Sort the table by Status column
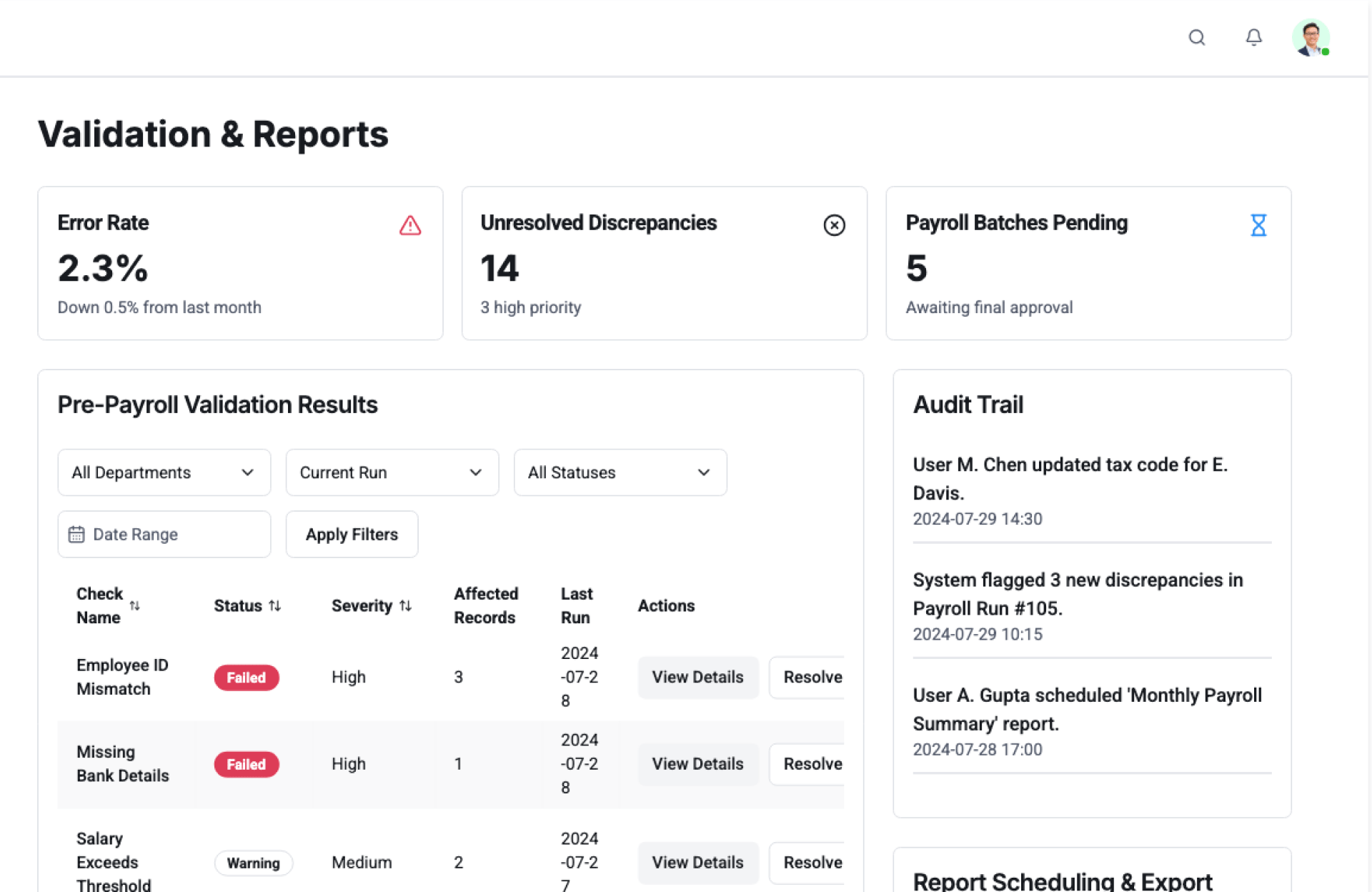1372x892 pixels. 275,605
